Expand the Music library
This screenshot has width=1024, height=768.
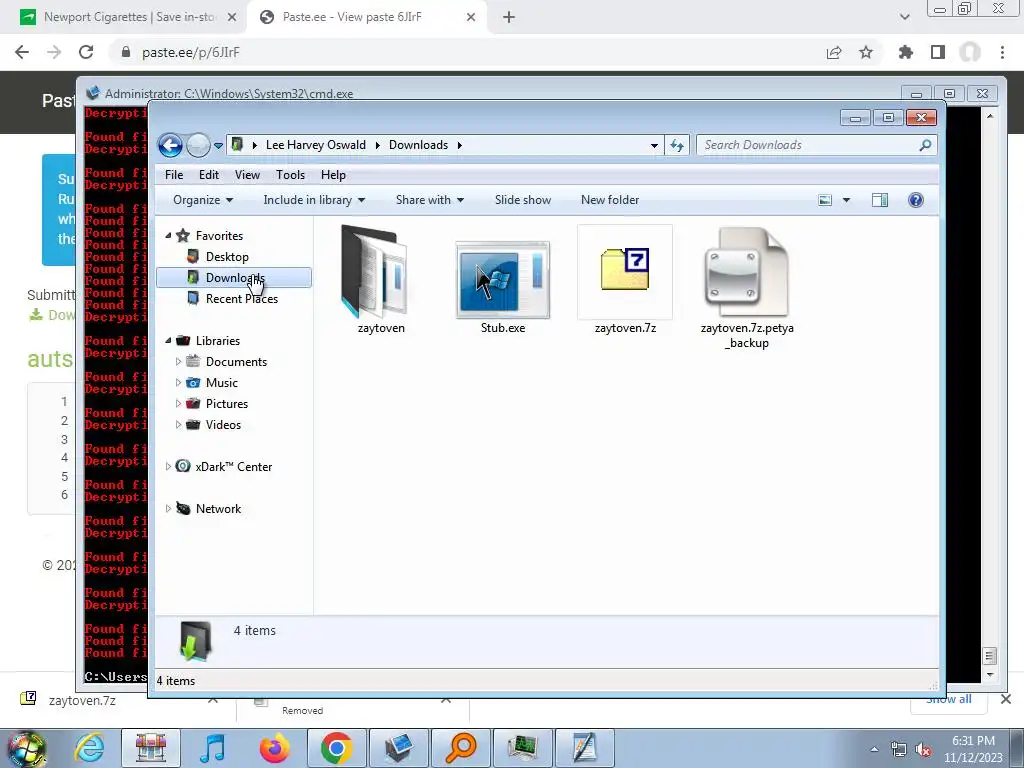coord(178,382)
